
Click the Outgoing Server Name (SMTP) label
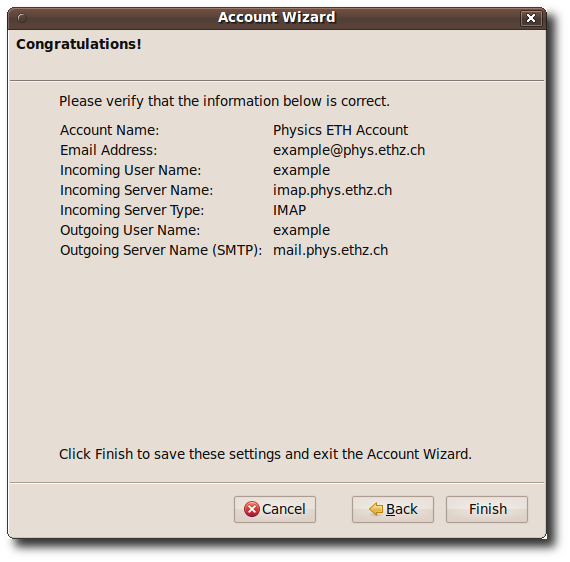point(161,250)
